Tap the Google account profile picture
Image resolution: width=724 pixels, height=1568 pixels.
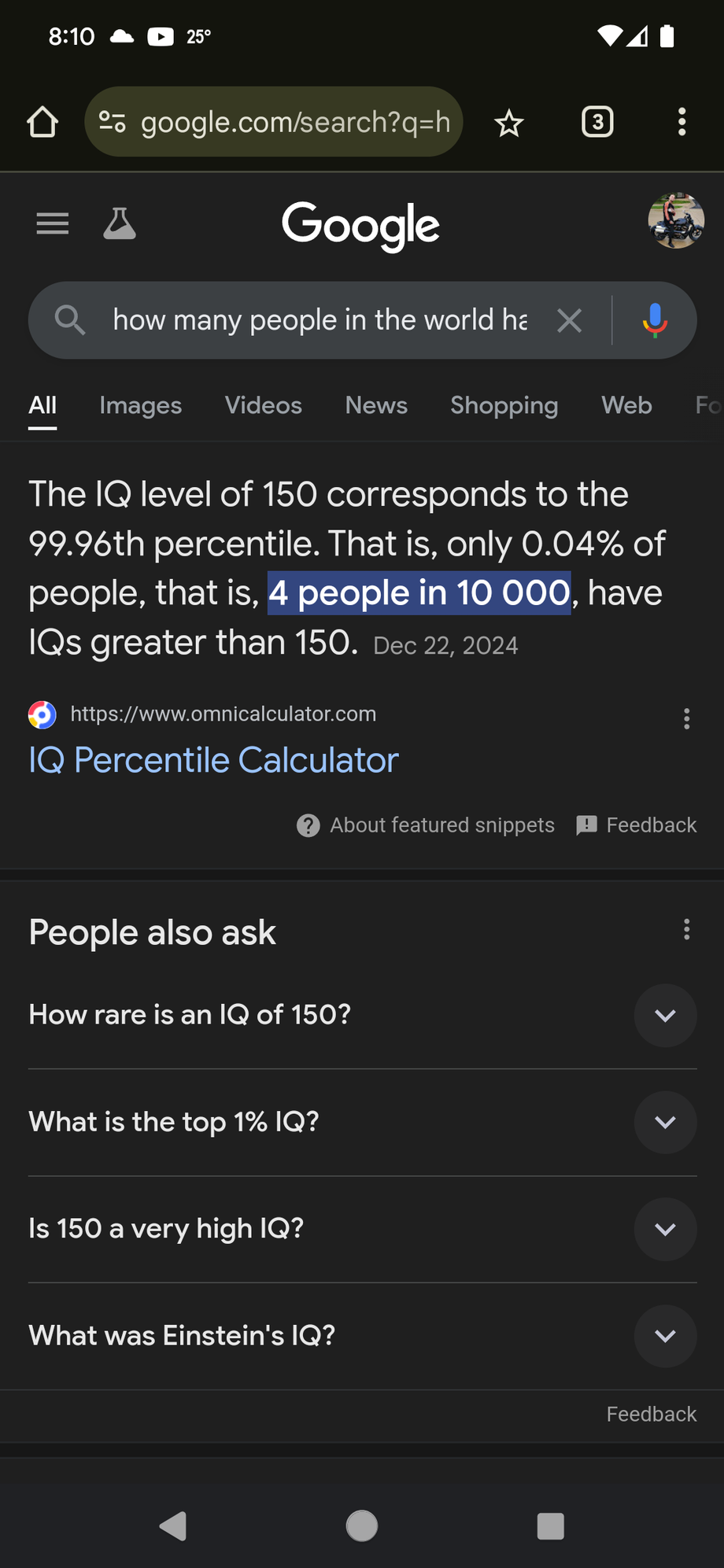pyautogui.click(x=676, y=221)
